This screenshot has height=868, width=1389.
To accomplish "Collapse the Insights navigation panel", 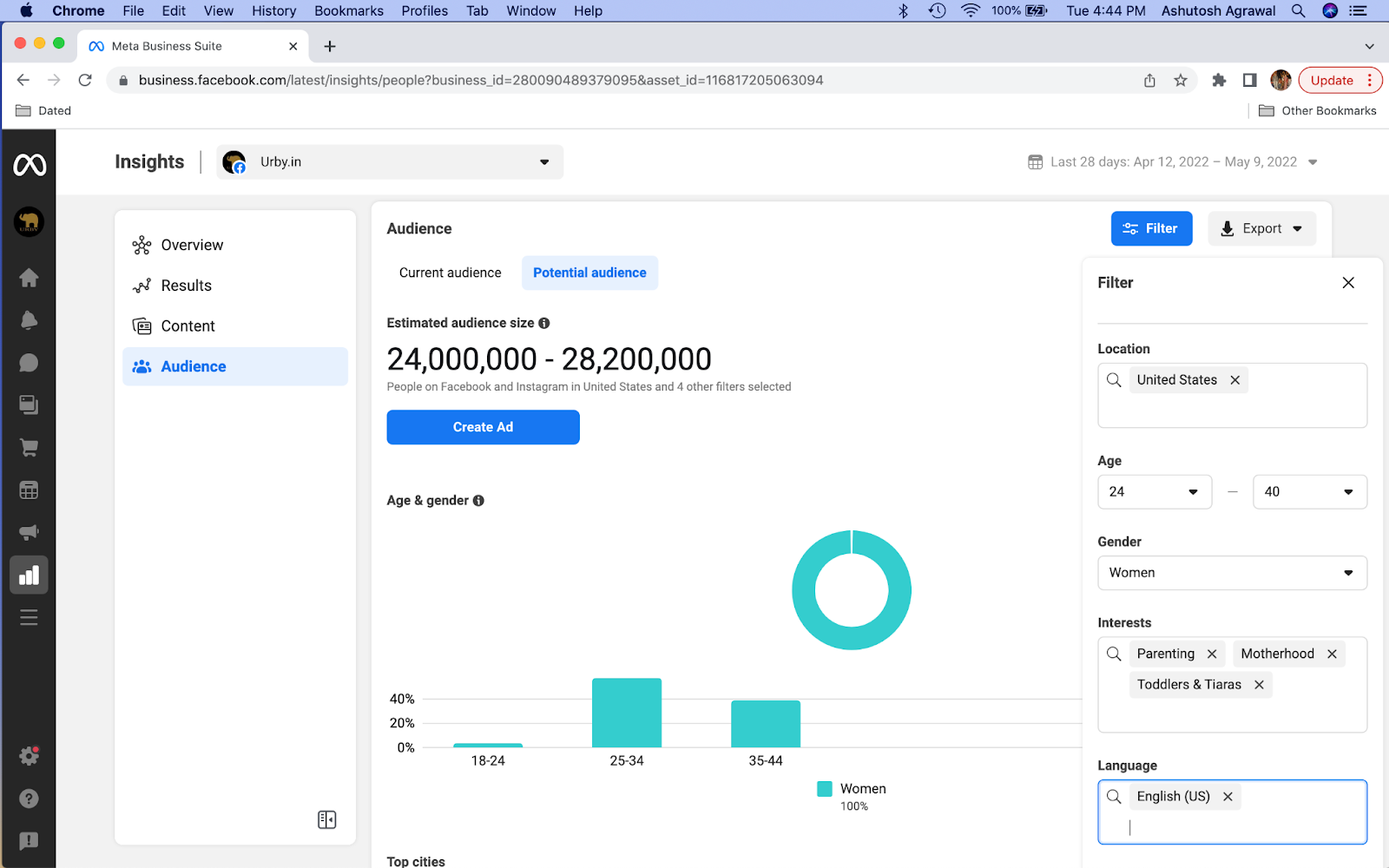I will pos(326,819).
